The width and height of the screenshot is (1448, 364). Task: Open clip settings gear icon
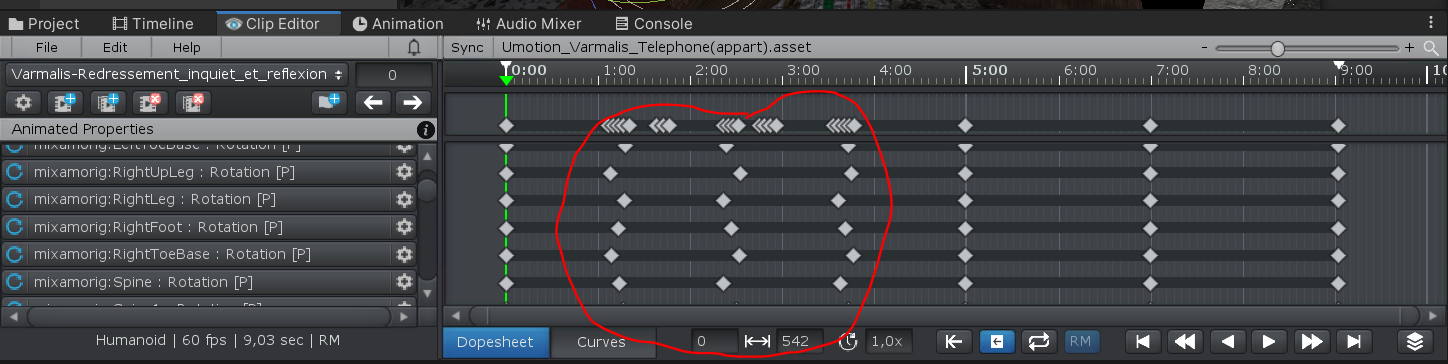coord(24,102)
